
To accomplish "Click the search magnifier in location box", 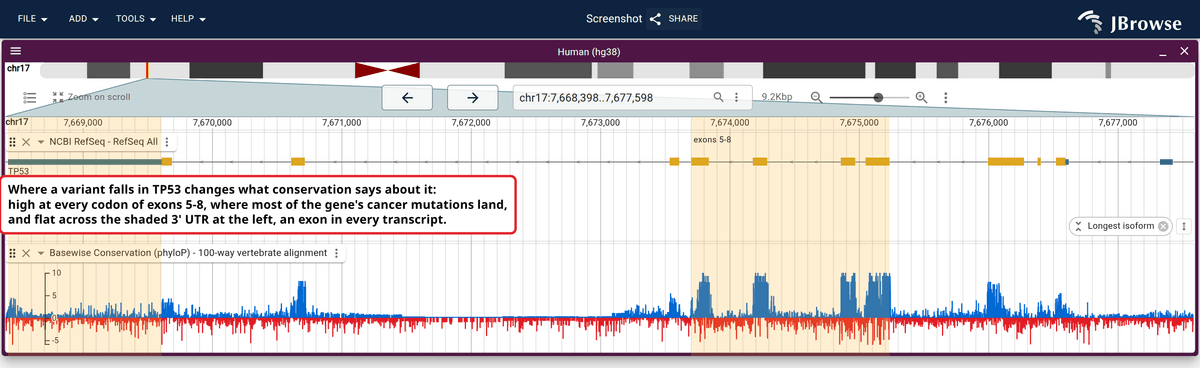I will coord(718,97).
